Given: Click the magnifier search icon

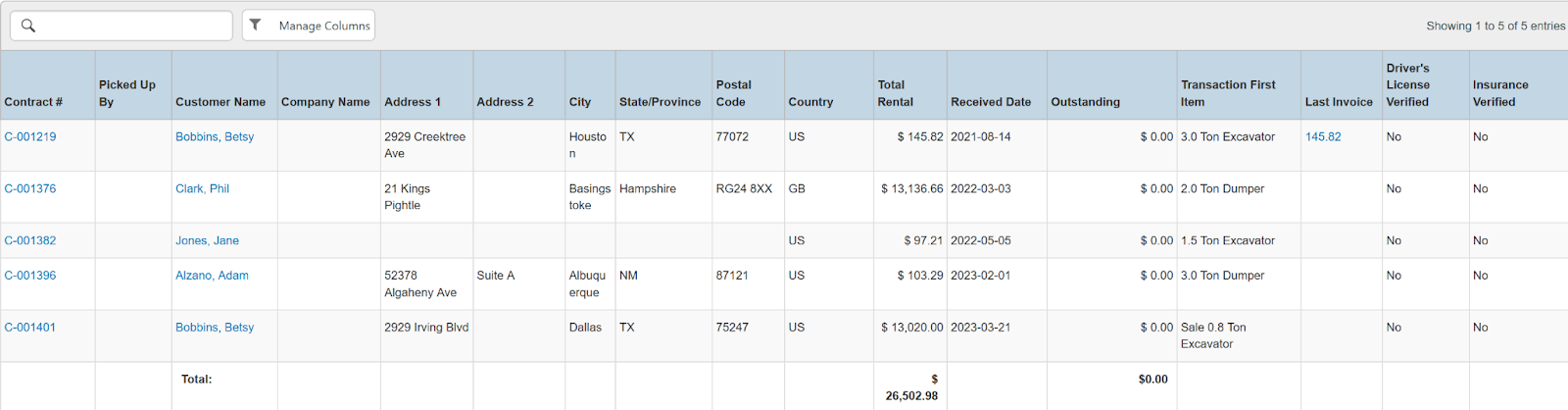Looking at the screenshot, I should 28,26.
